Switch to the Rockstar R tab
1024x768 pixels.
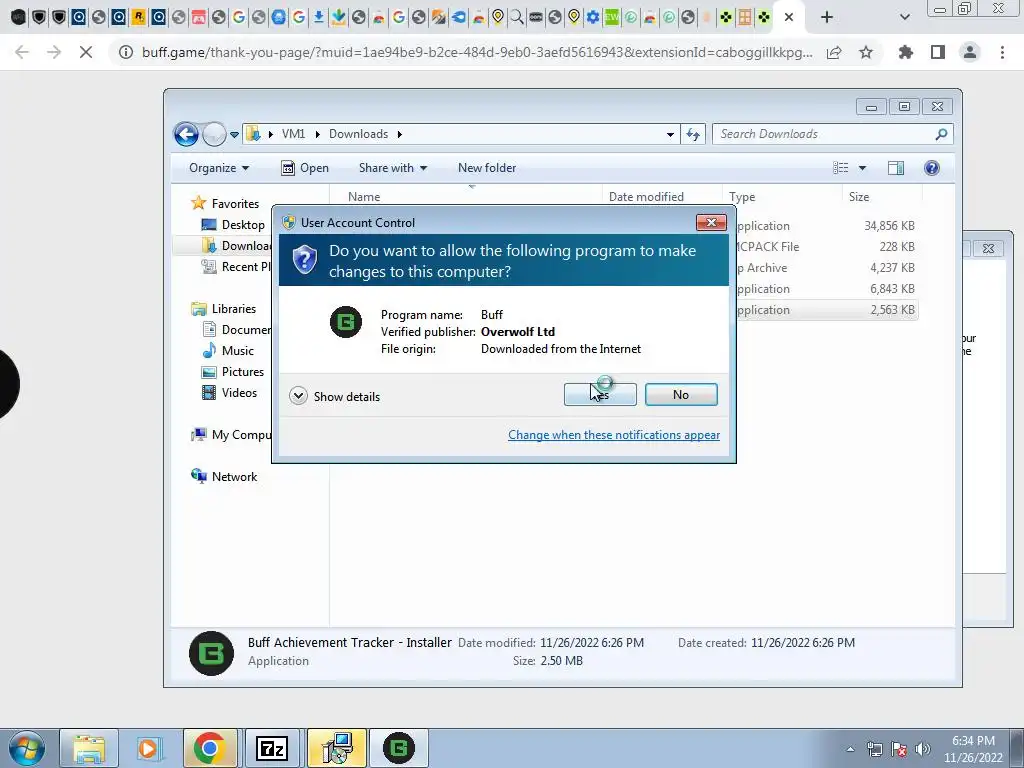pyautogui.click(x=138, y=18)
